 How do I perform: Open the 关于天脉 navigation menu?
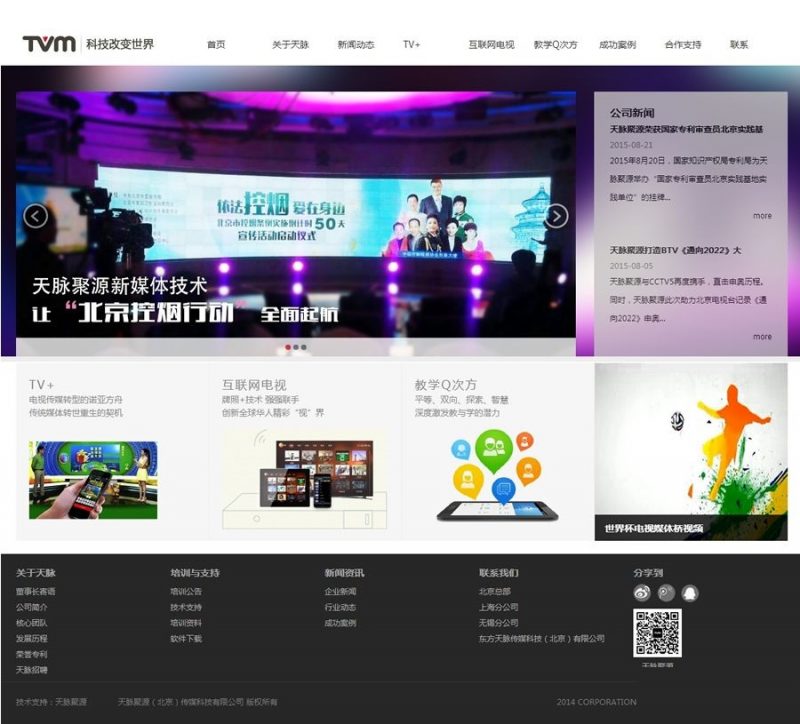tap(290, 45)
